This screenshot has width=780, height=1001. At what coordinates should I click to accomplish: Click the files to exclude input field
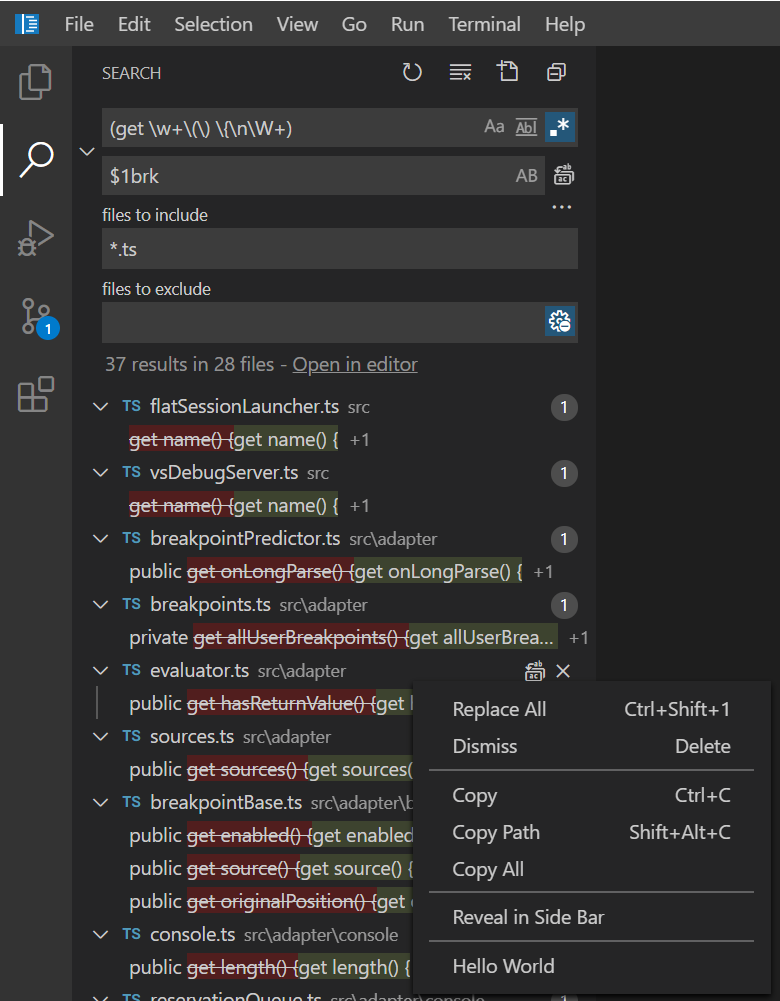[x=322, y=322]
